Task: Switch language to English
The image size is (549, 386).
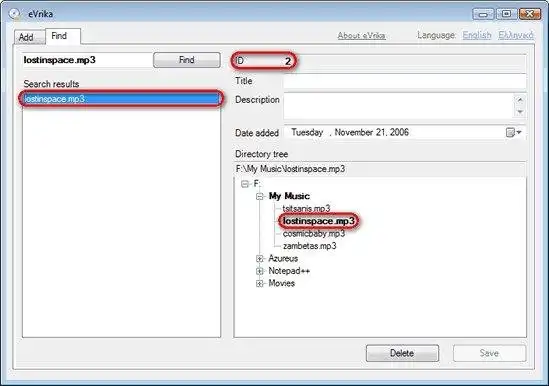Action: (477, 35)
